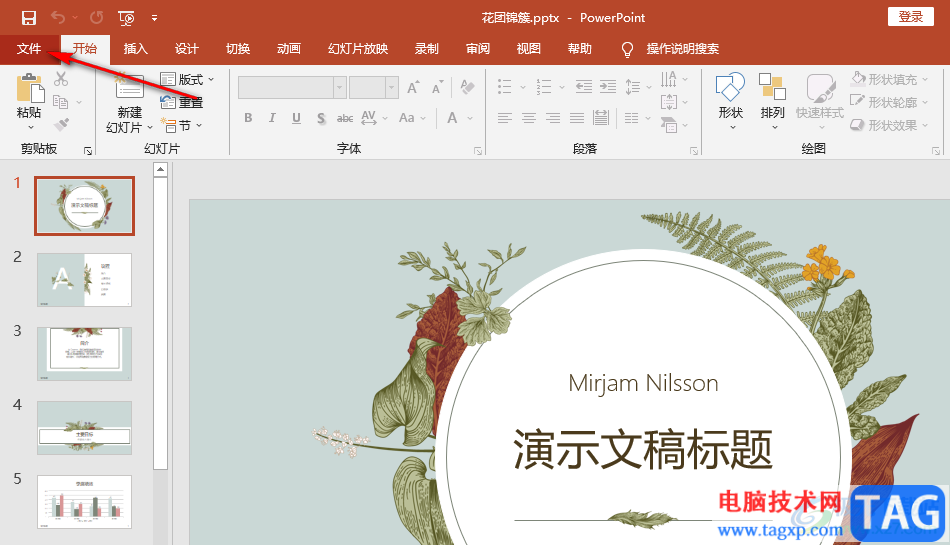Toggle Italic formatting
This screenshot has height=545, width=950.
point(272,118)
